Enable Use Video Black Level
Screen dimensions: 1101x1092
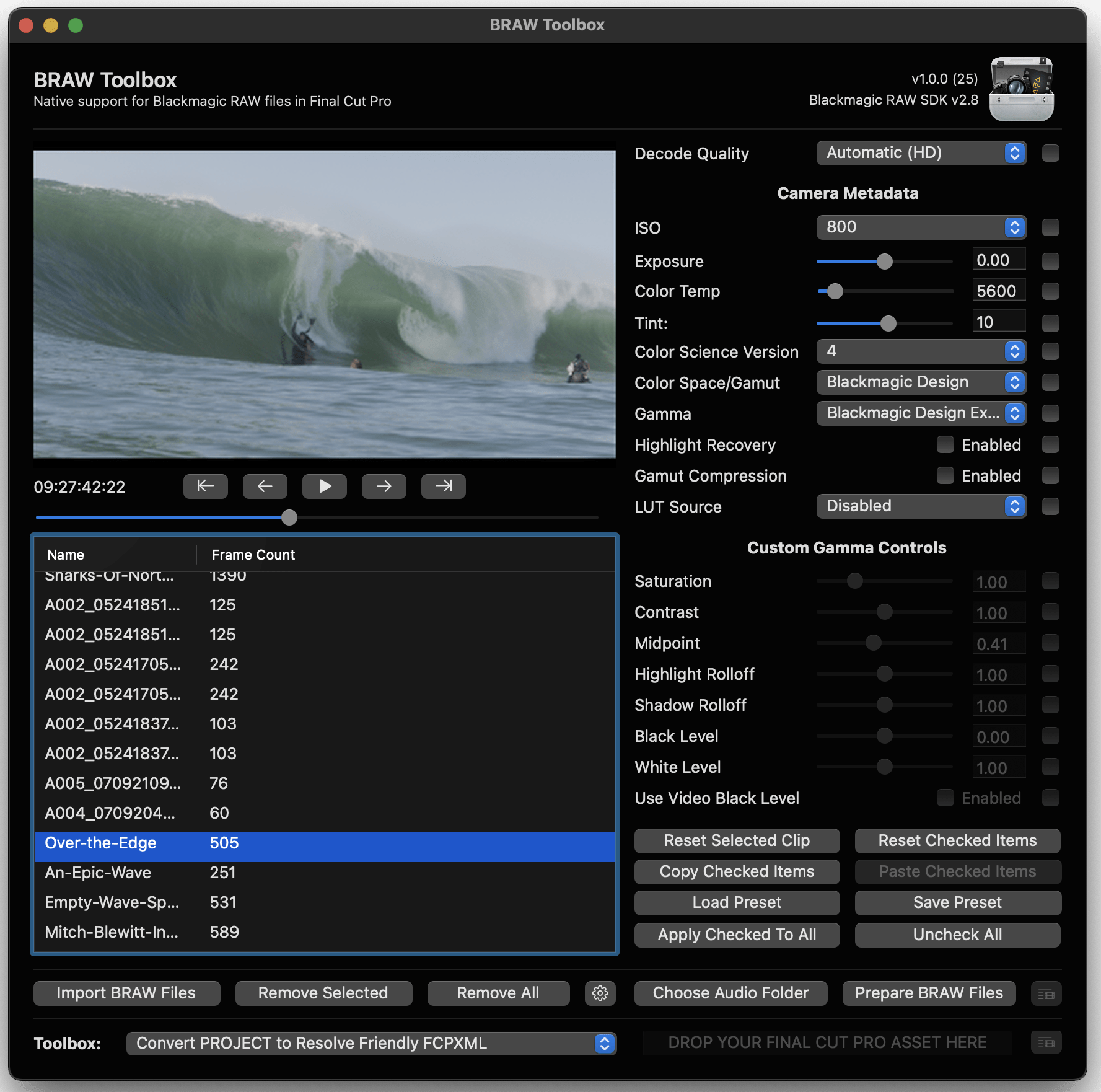click(x=945, y=798)
